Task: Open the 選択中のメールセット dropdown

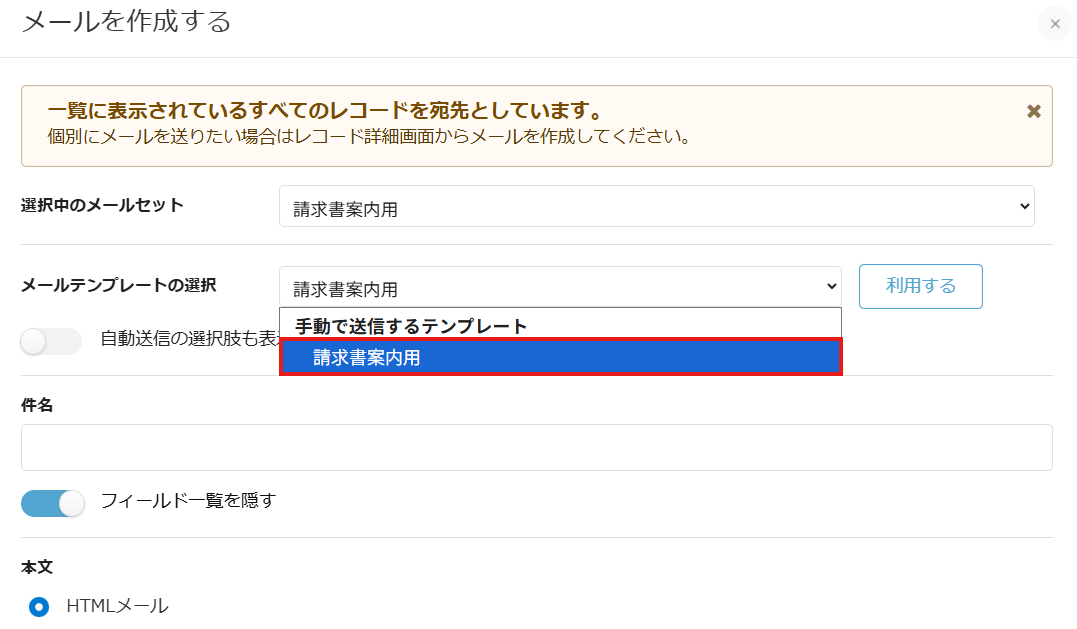Action: click(656, 206)
